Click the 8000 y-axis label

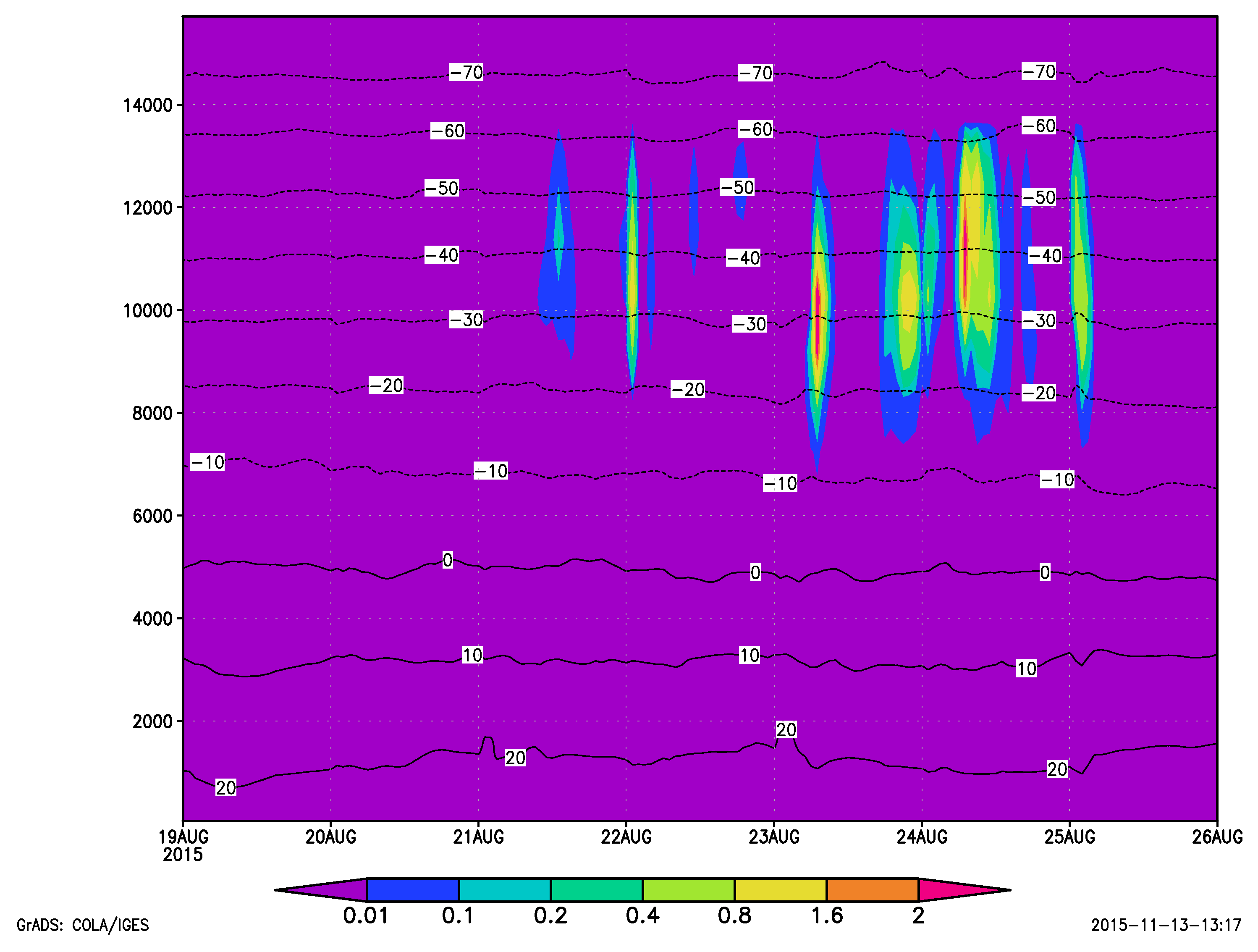pos(152,414)
